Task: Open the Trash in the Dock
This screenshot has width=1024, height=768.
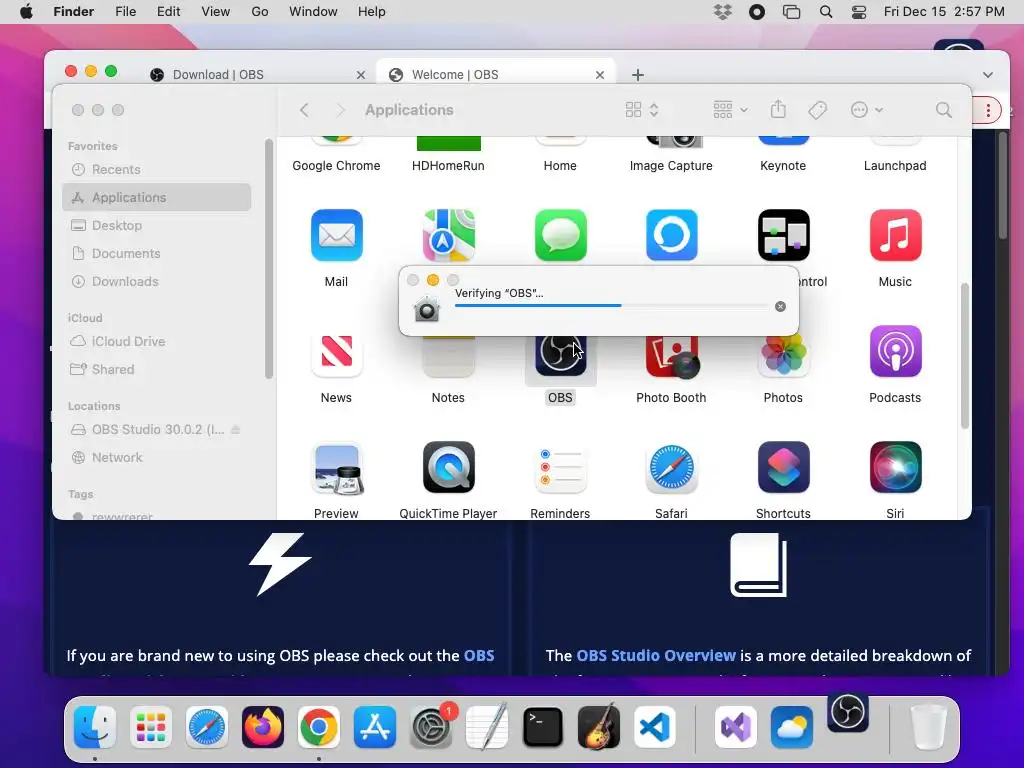Action: (x=928, y=727)
